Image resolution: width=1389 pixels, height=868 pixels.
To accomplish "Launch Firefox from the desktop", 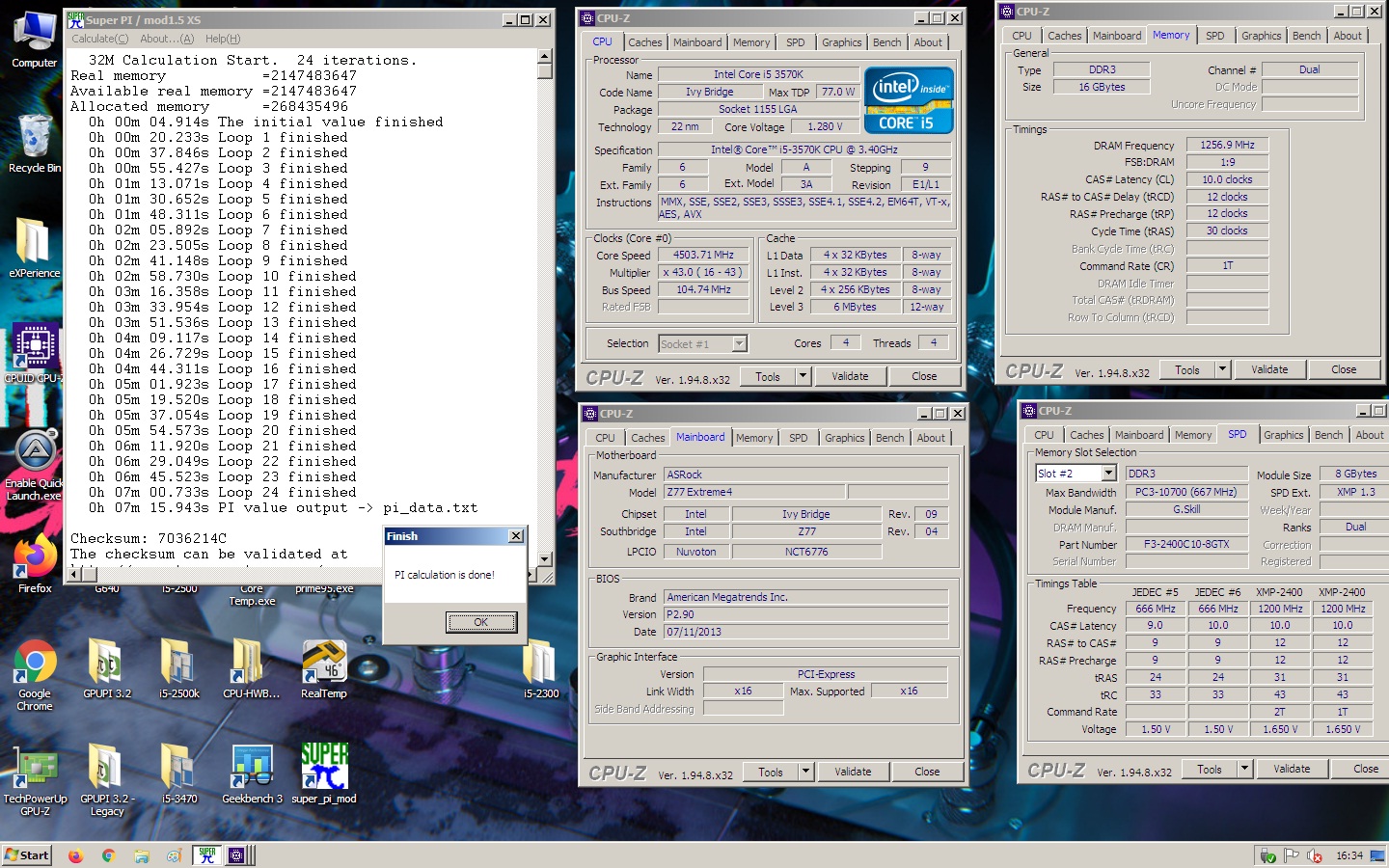I will pos(35,563).
